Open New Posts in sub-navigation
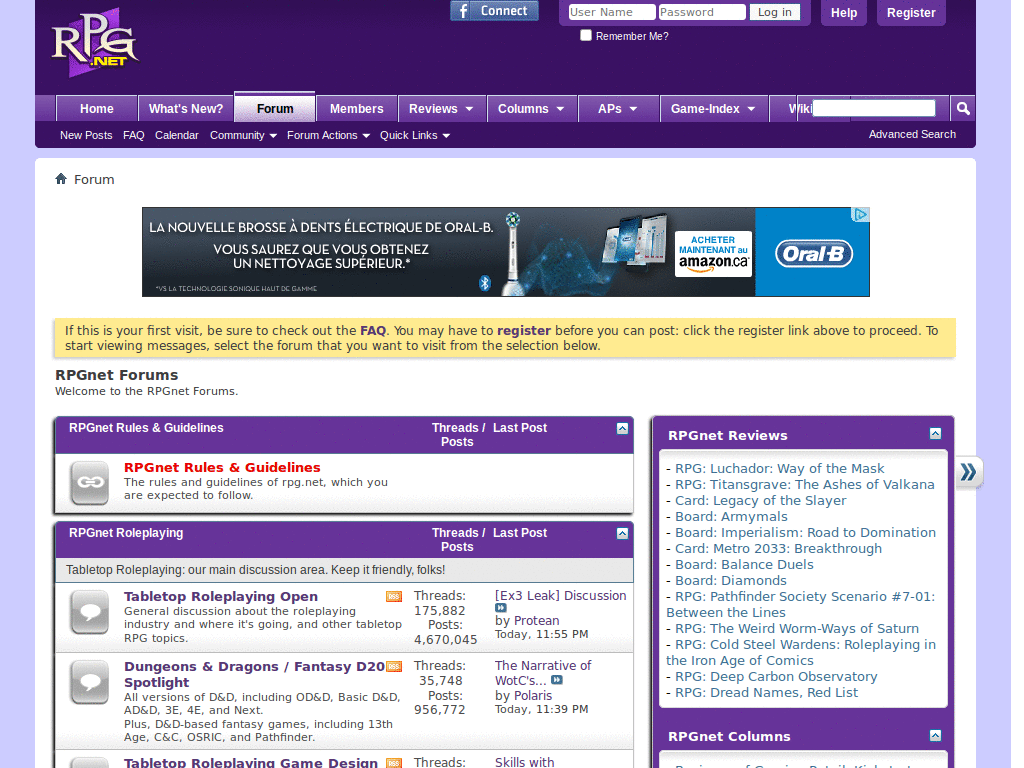 (x=86, y=135)
